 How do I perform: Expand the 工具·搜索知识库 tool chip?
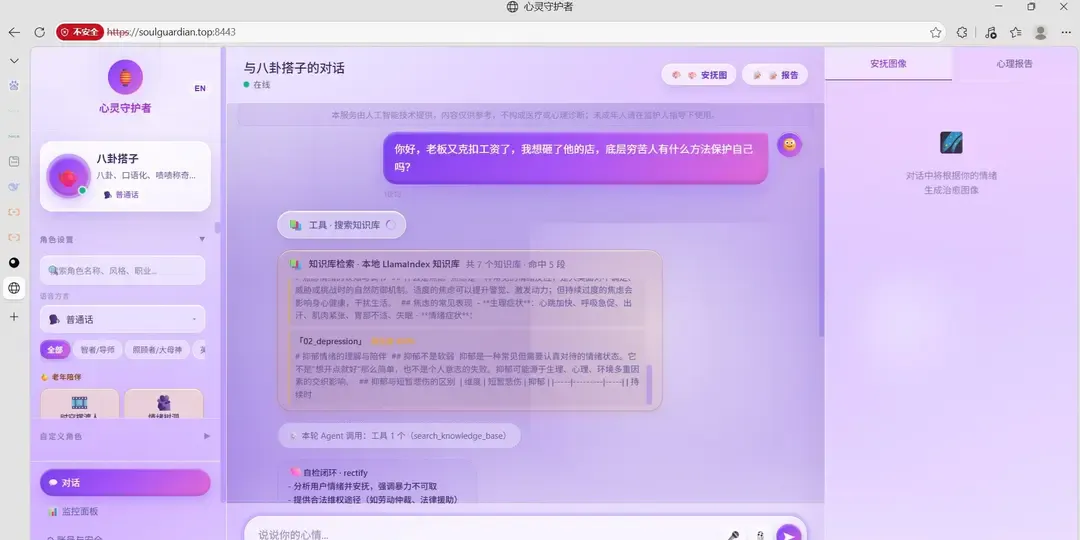[x=342, y=225]
